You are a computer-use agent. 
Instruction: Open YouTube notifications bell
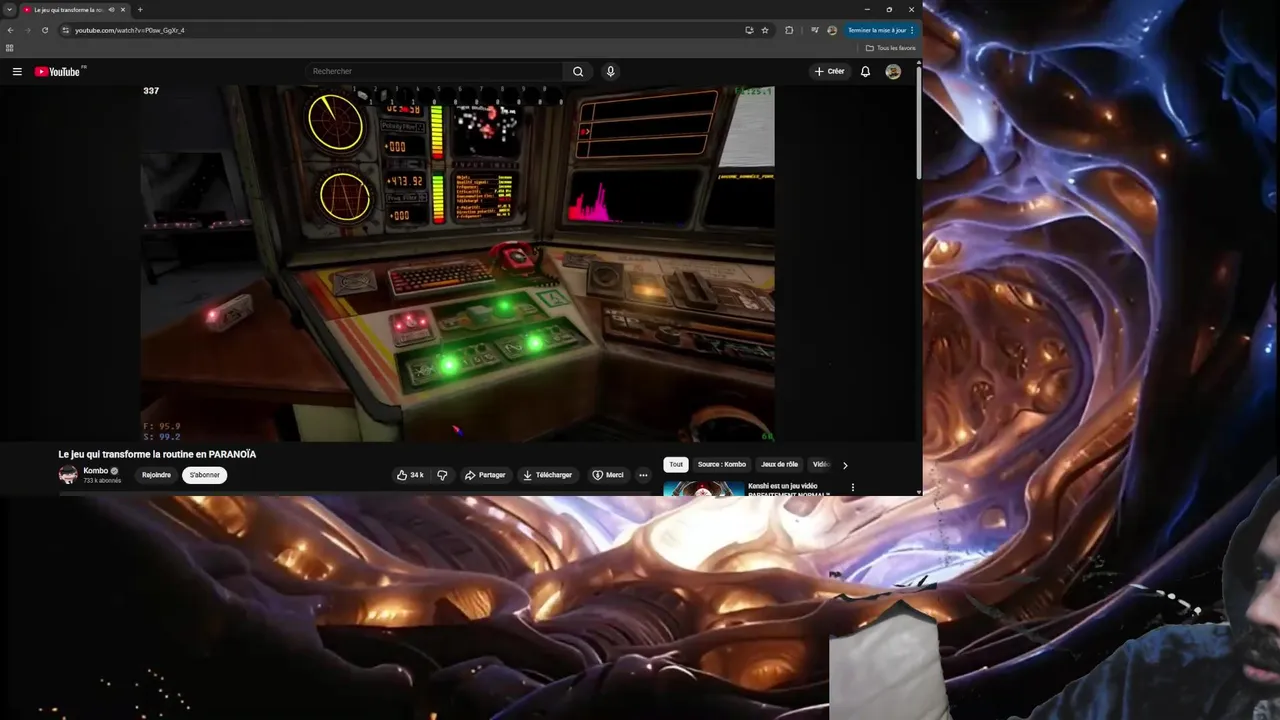click(x=865, y=72)
